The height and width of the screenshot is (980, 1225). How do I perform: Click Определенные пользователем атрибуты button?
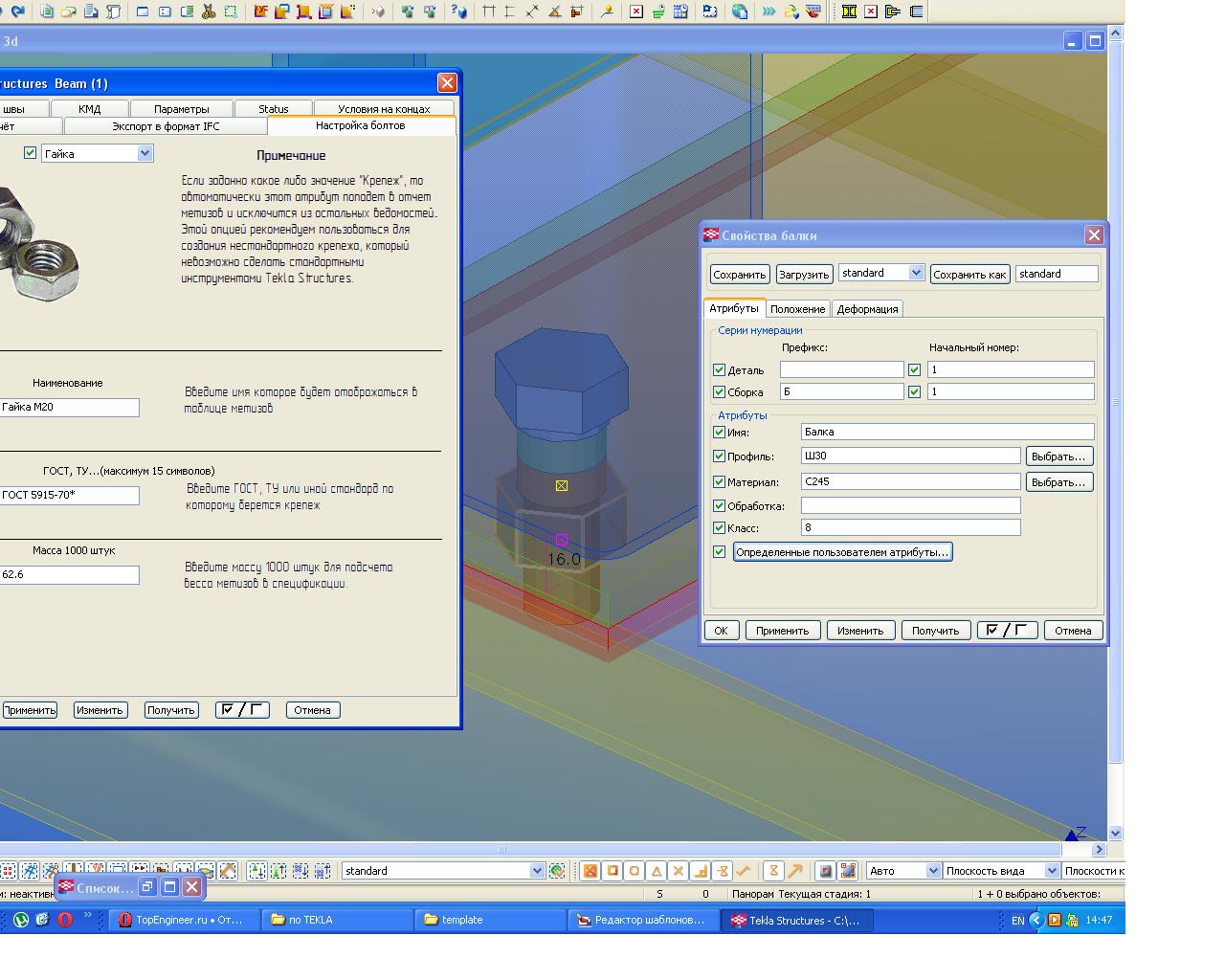click(842, 552)
